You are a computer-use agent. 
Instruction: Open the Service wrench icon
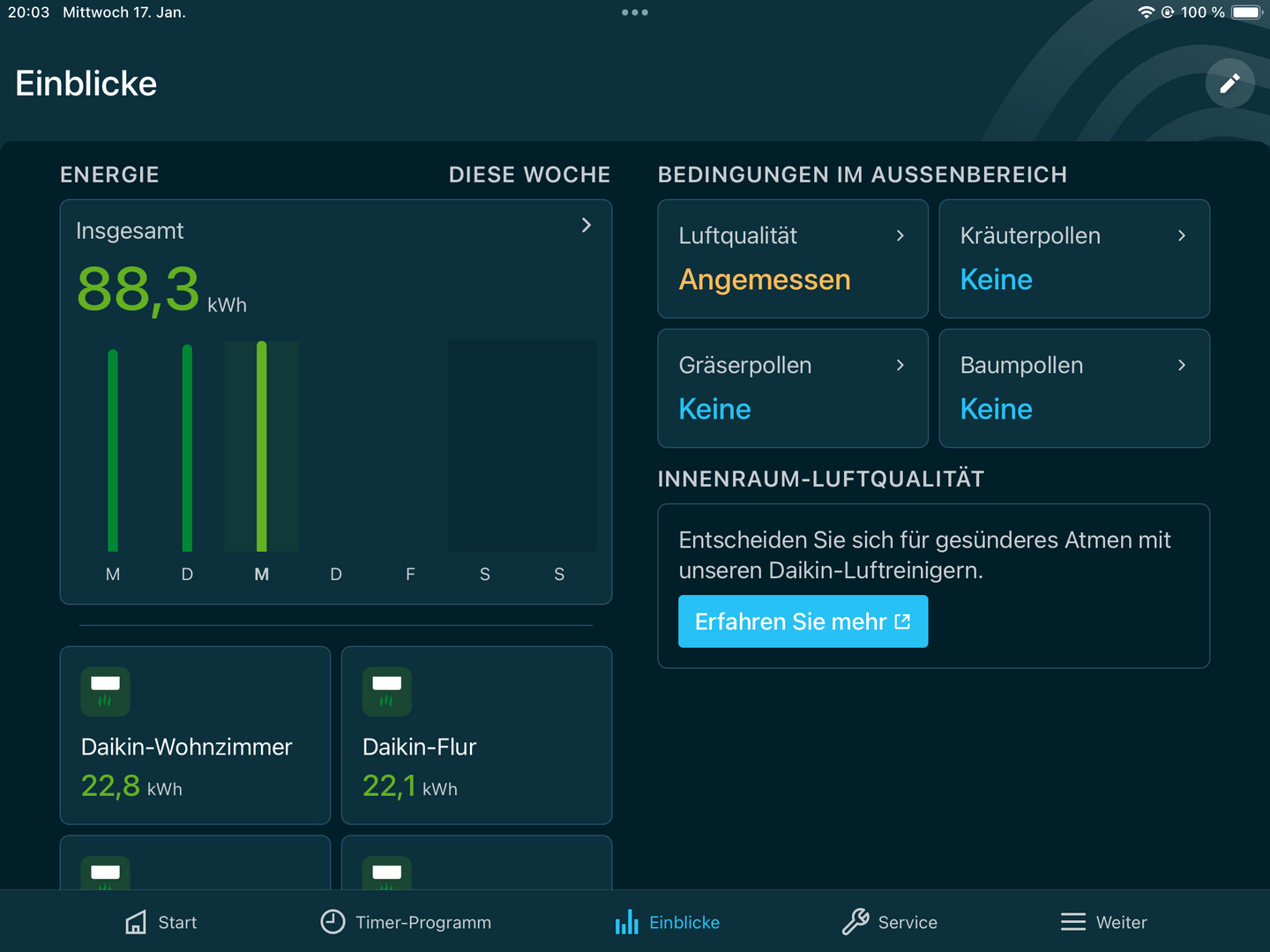(855, 922)
